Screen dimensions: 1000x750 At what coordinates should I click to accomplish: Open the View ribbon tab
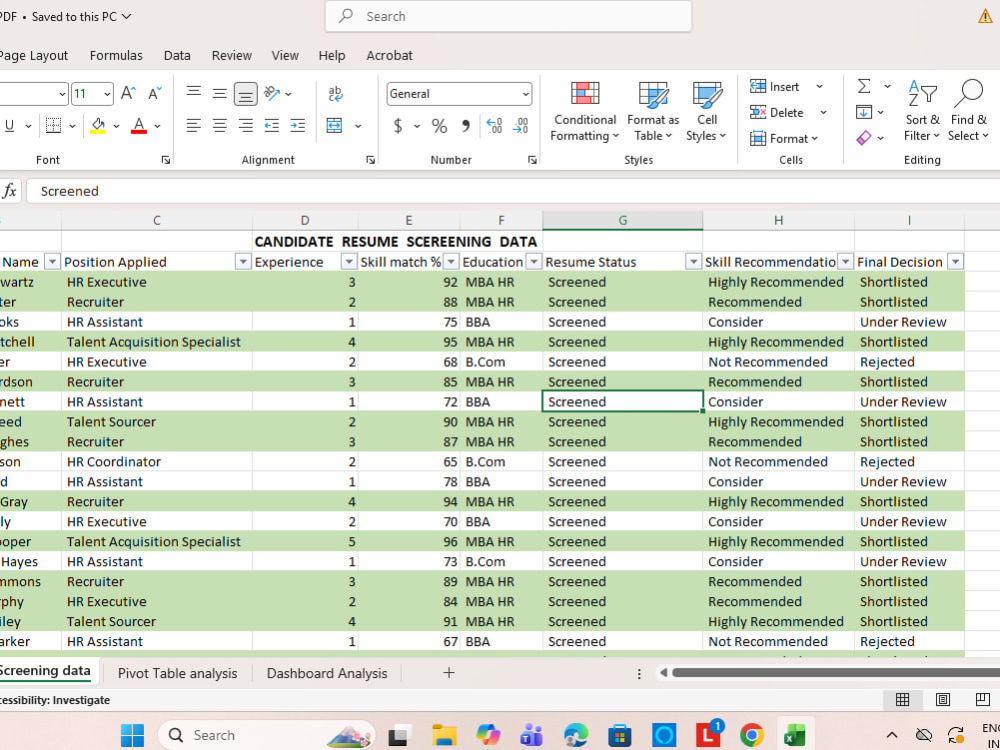click(285, 55)
